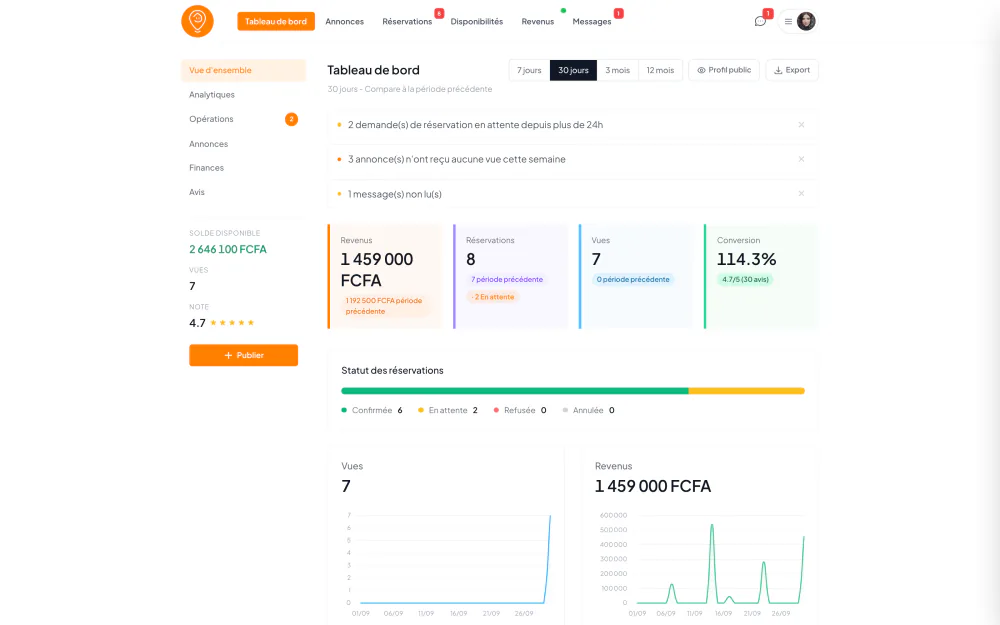Switch to the 12 mois period
The width and height of the screenshot is (1000, 625).
tap(660, 70)
